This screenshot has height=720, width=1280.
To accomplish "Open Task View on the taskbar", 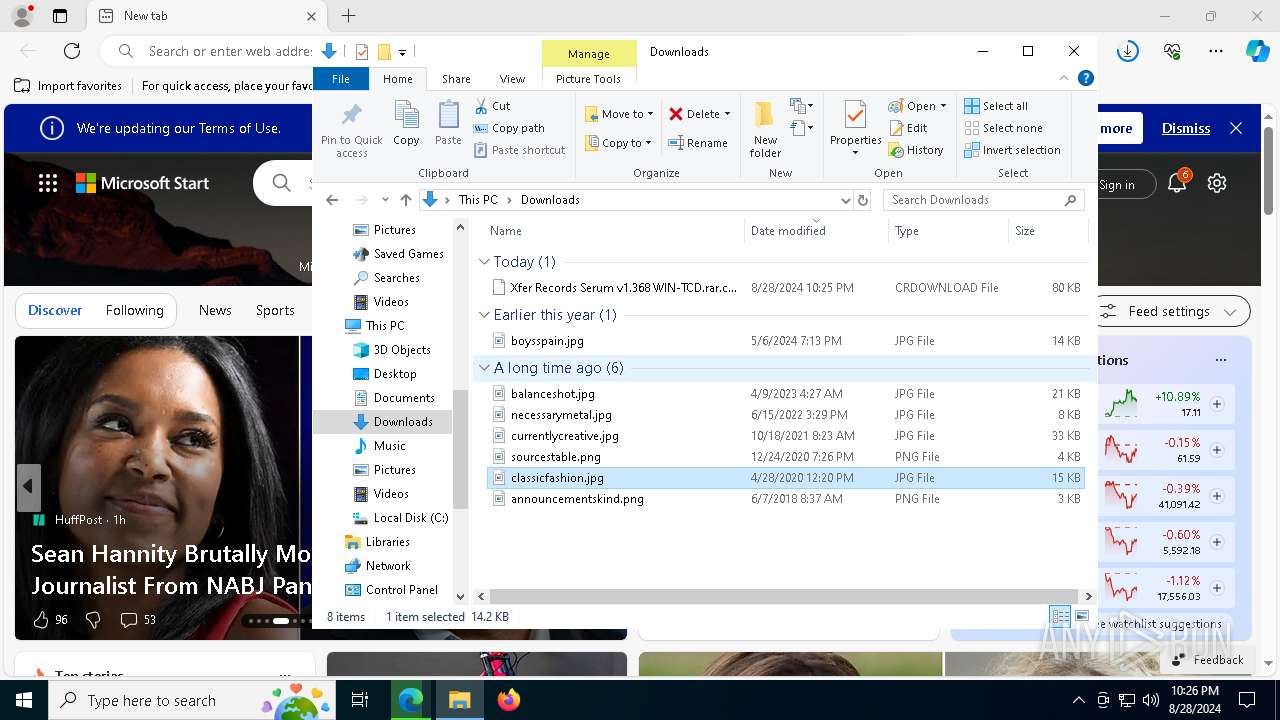I will click(360, 700).
